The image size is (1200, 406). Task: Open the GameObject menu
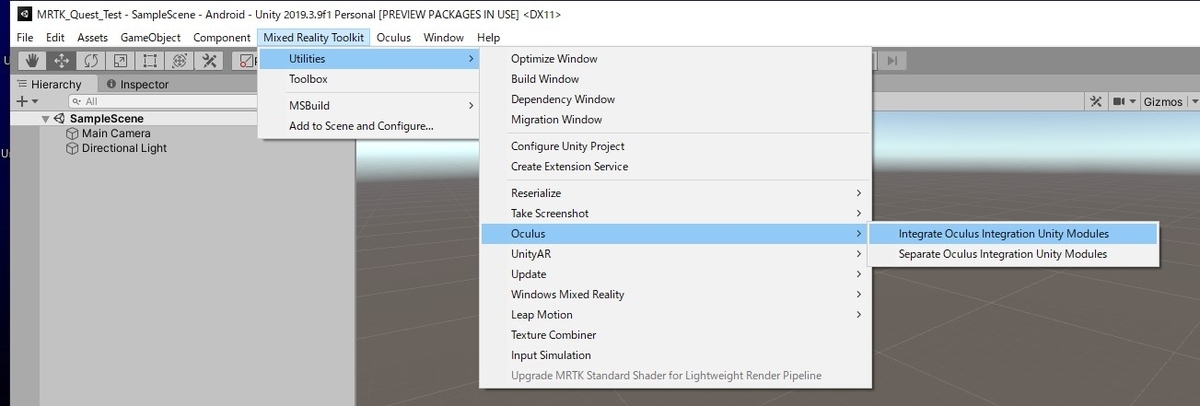coord(150,37)
